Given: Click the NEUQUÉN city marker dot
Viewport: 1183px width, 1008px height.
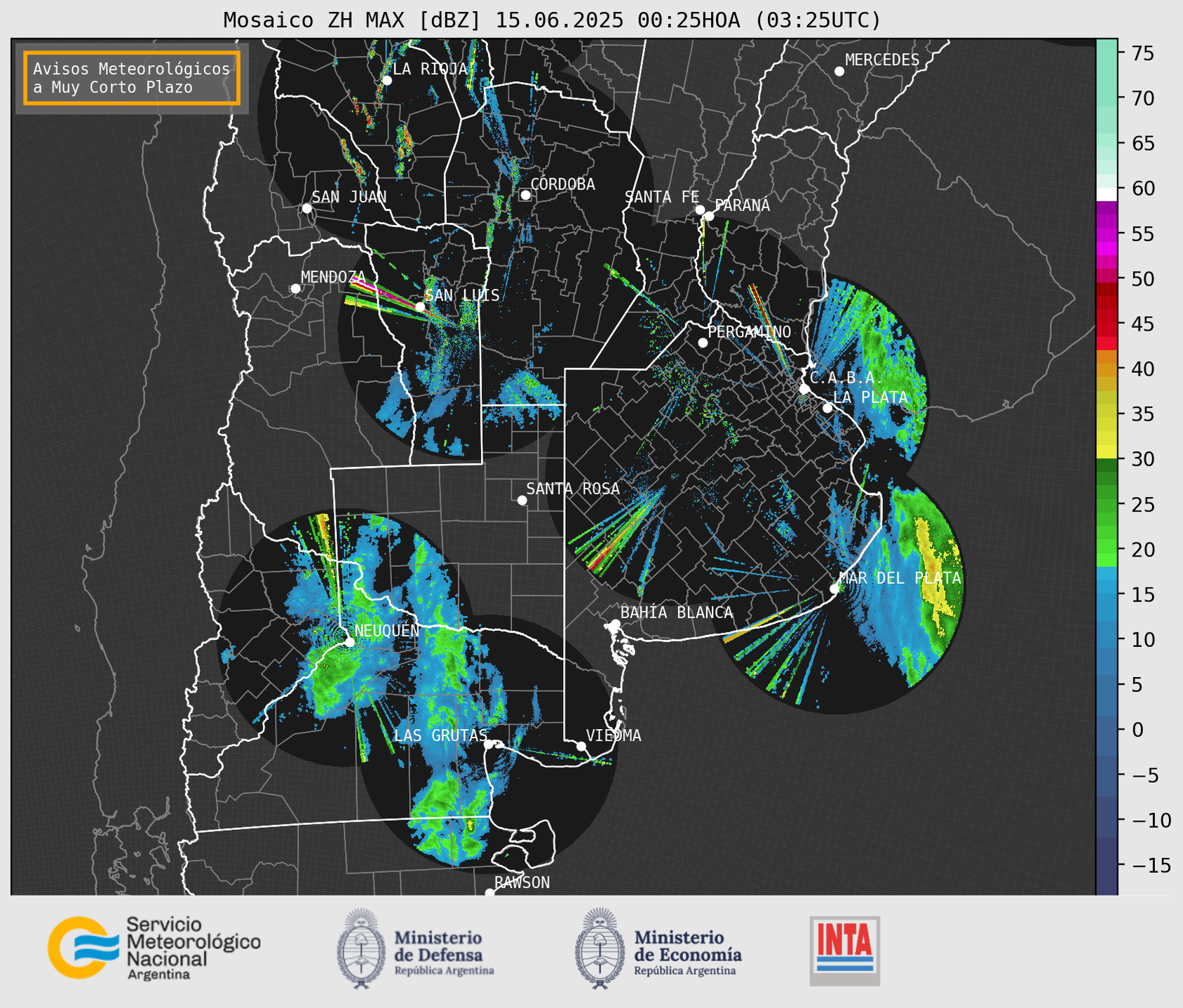Looking at the screenshot, I should (349, 641).
